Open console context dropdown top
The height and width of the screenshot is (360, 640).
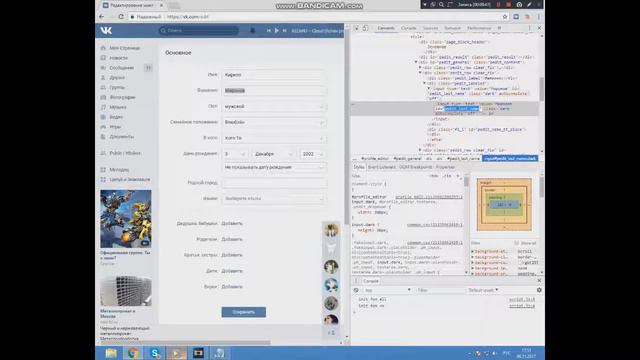pyautogui.click(x=387, y=290)
